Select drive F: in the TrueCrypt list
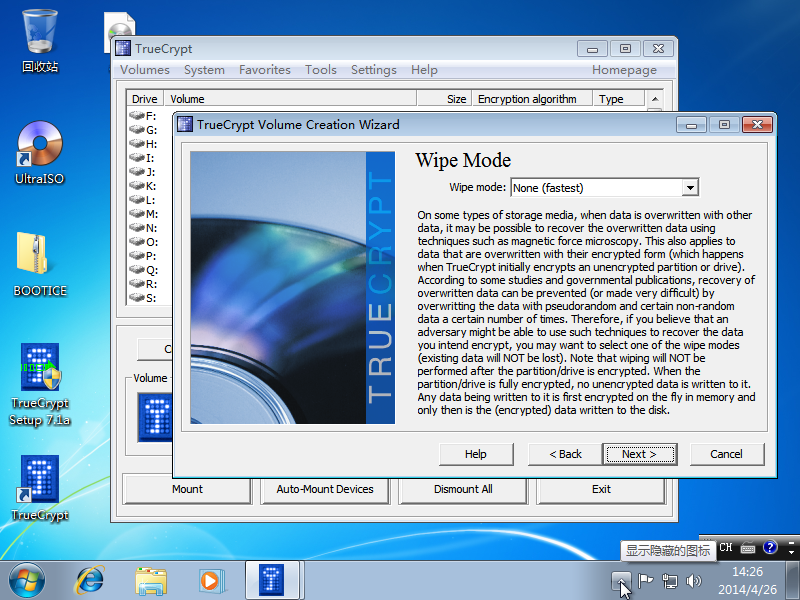800x600 pixels. coord(143,116)
